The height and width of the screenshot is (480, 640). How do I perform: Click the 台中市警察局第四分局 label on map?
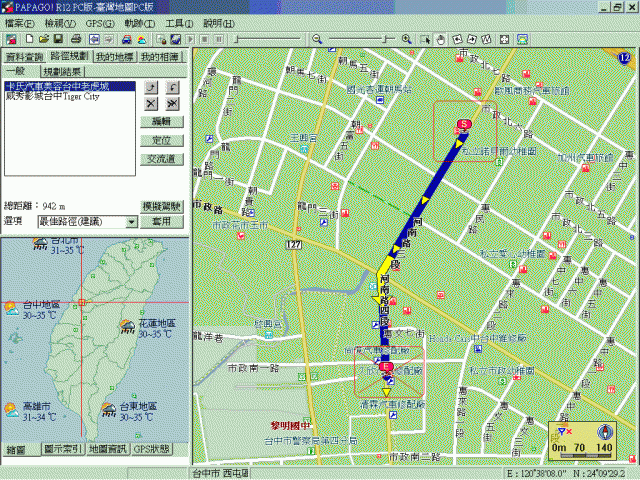point(311,440)
